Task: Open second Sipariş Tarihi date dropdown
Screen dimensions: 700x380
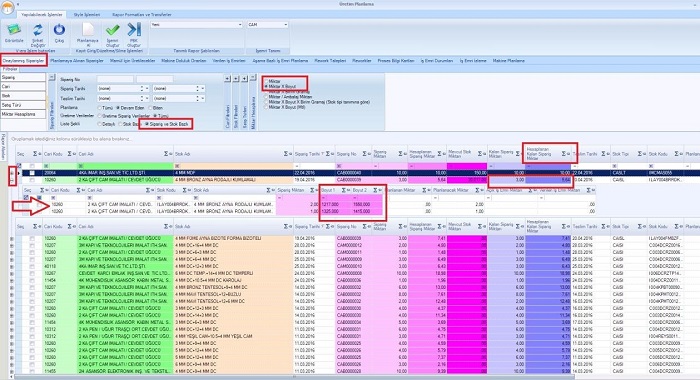Action: (203, 88)
